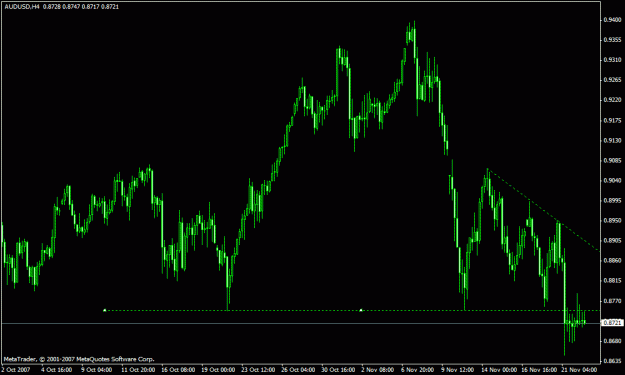This screenshot has width=625, height=375.
Task: Click the 0.8635 price scale label
Action: tap(612, 361)
